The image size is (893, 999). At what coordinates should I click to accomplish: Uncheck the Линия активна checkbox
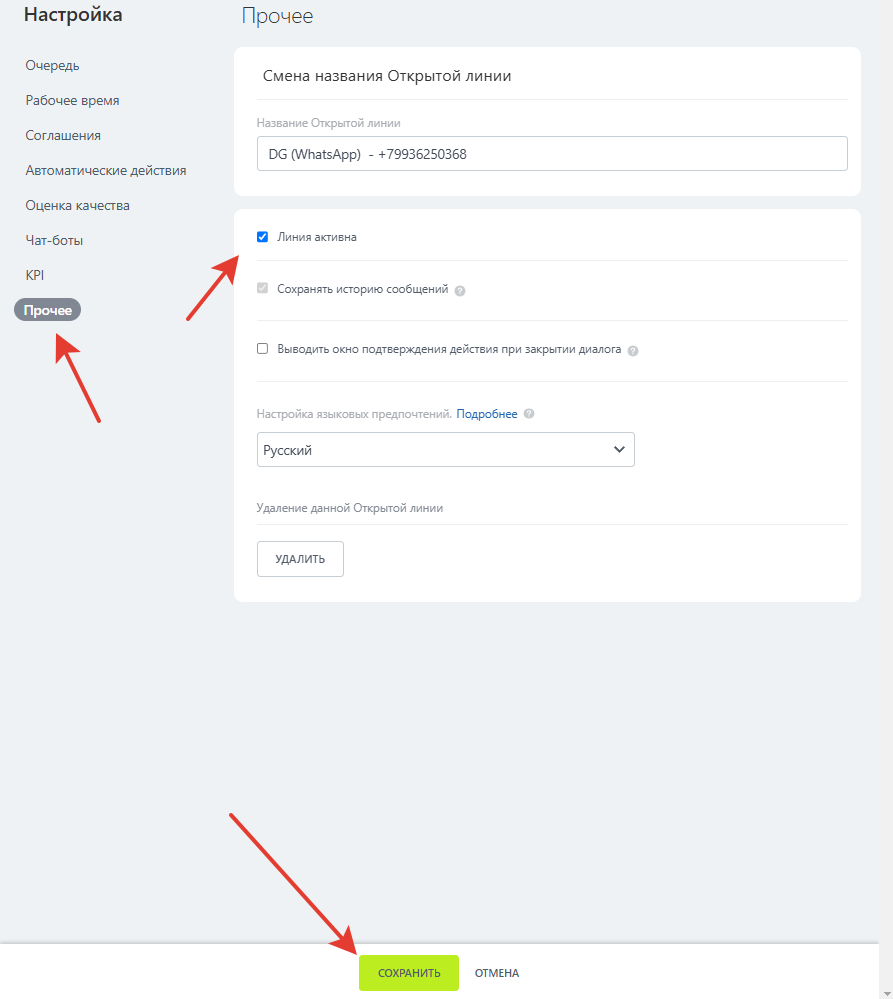pyautogui.click(x=262, y=237)
